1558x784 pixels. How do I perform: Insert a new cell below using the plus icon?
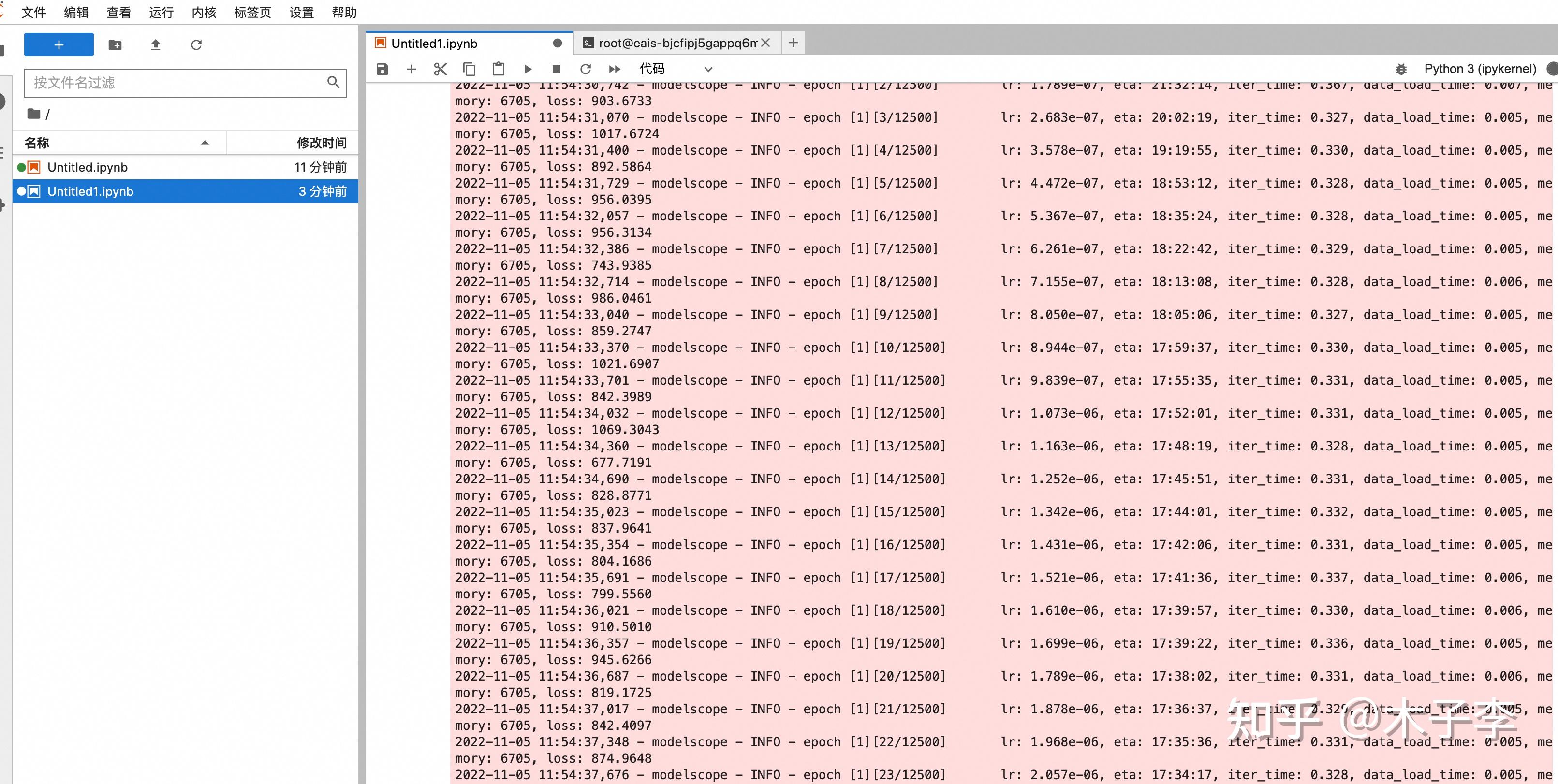(x=412, y=69)
